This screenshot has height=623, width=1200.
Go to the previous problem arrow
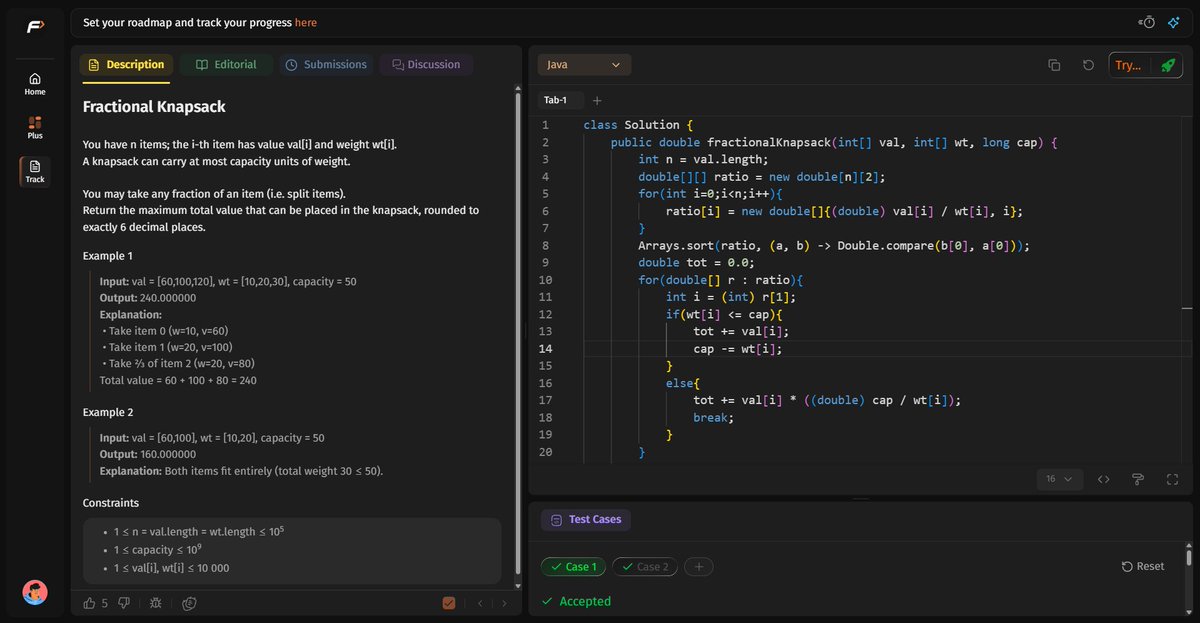(480, 603)
